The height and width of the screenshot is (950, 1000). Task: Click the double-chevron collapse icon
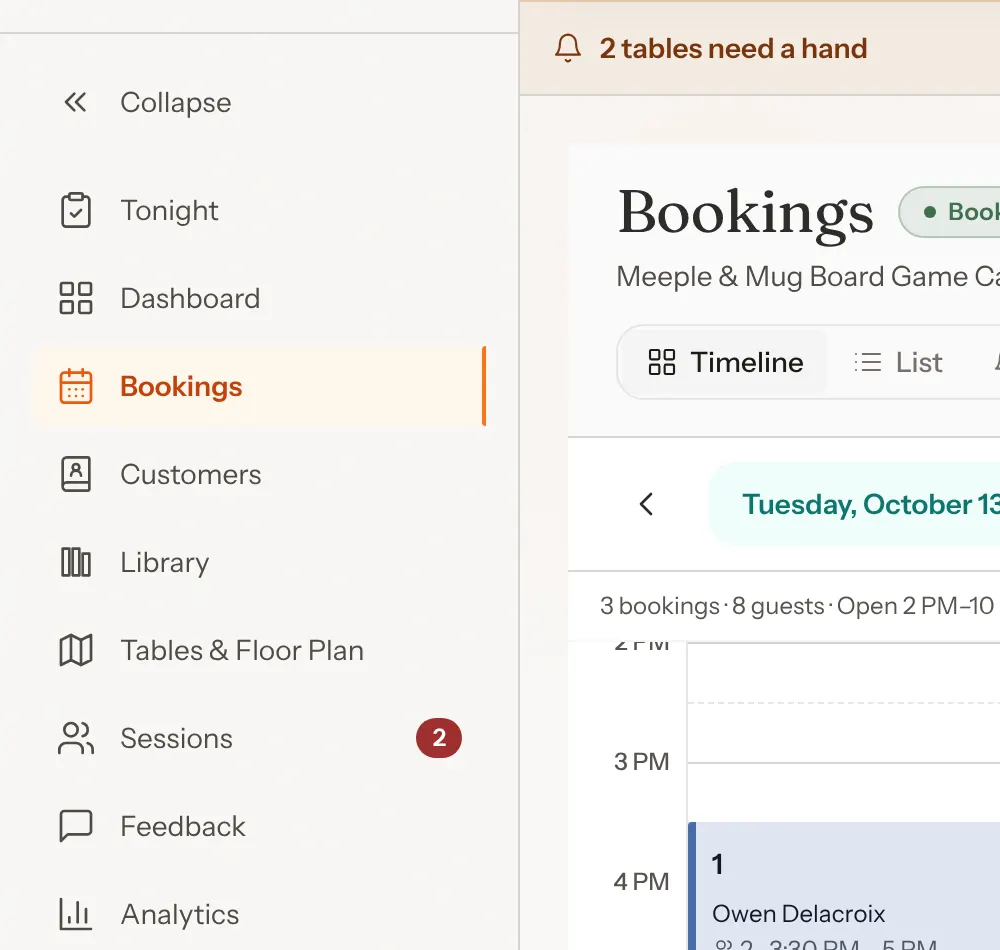(x=75, y=102)
